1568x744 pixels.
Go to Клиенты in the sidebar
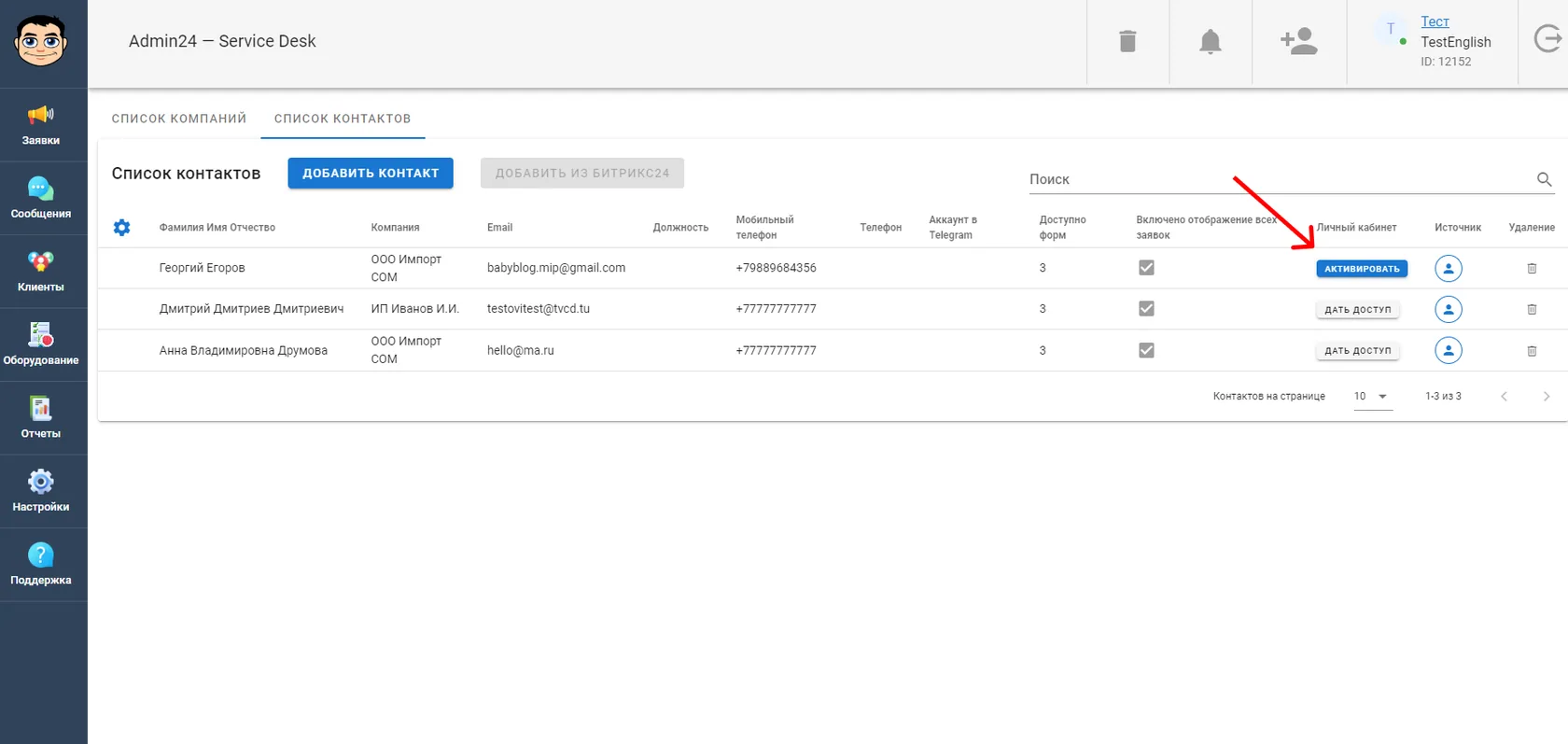[41, 273]
